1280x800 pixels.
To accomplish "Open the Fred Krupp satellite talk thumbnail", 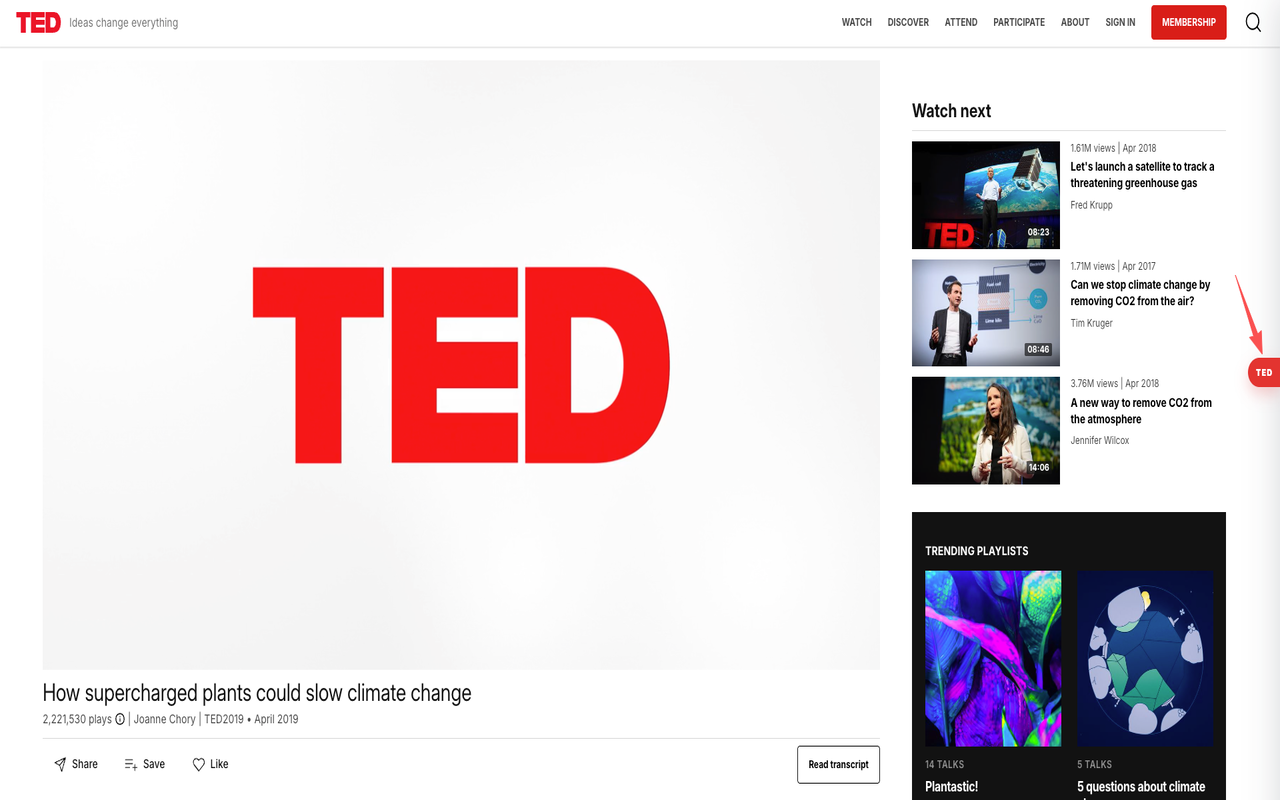I will (986, 195).
